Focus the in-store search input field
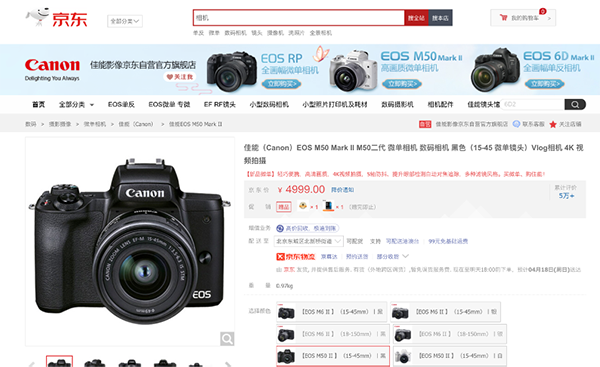The width and height of the screenshot is (600, 367). (x=533, y=104)
